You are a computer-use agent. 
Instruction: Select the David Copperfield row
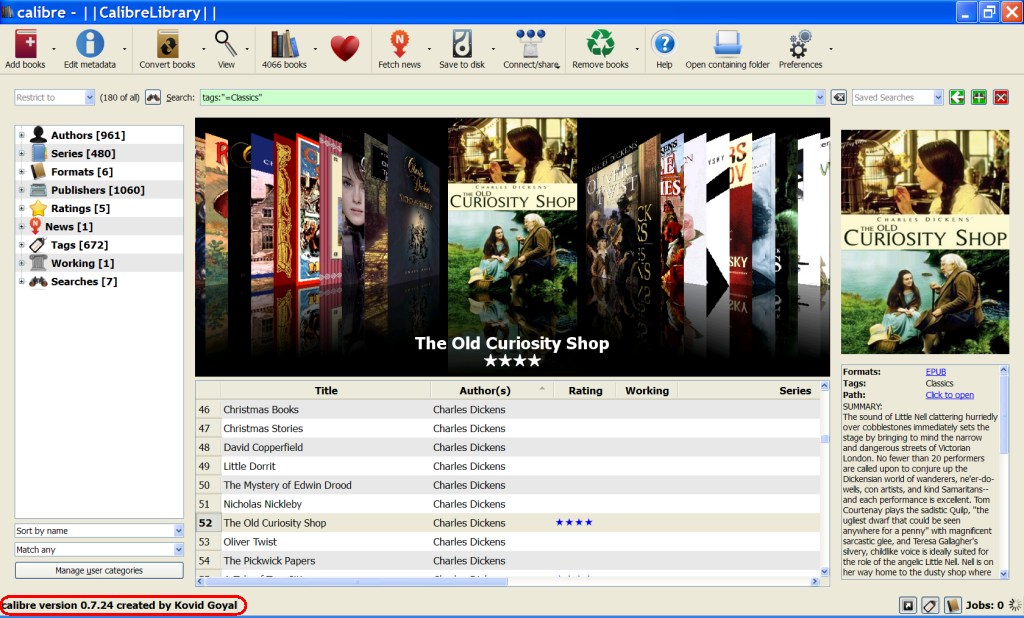tap(508, 447)
